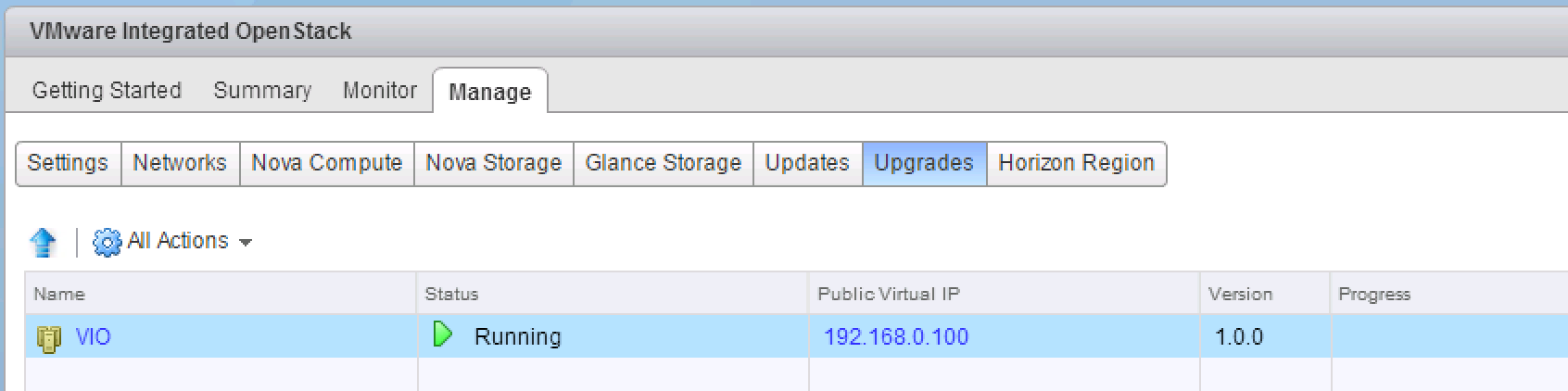Go to the Monitor tab
Viewport: 1568px width, 391px height.
[380, 91]
